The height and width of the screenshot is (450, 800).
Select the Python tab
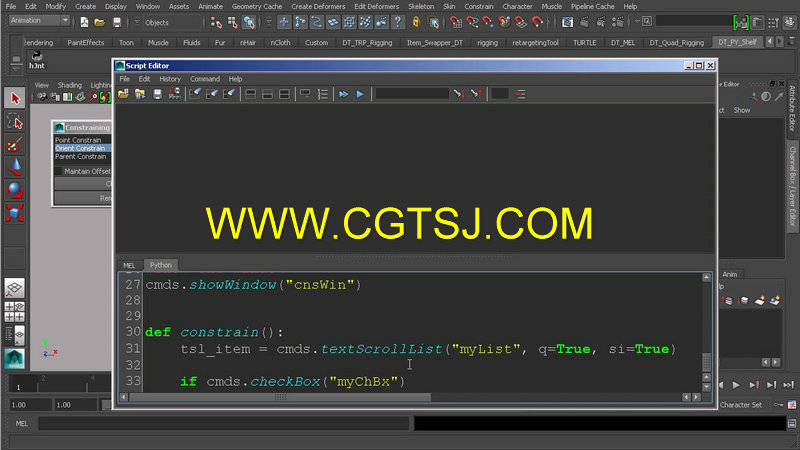tap(161, 265)
